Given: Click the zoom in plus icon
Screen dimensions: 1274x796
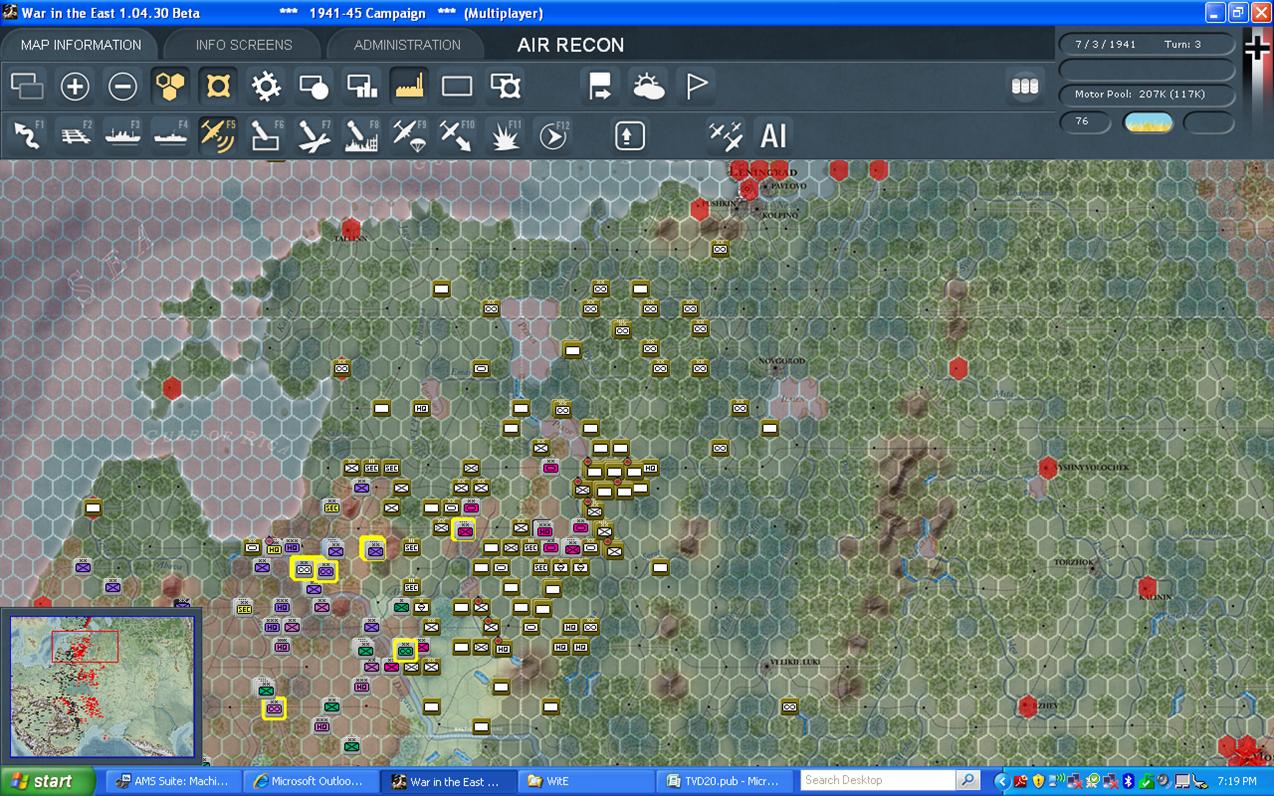Looking at the screenshot, I should [x=75, y=87].
